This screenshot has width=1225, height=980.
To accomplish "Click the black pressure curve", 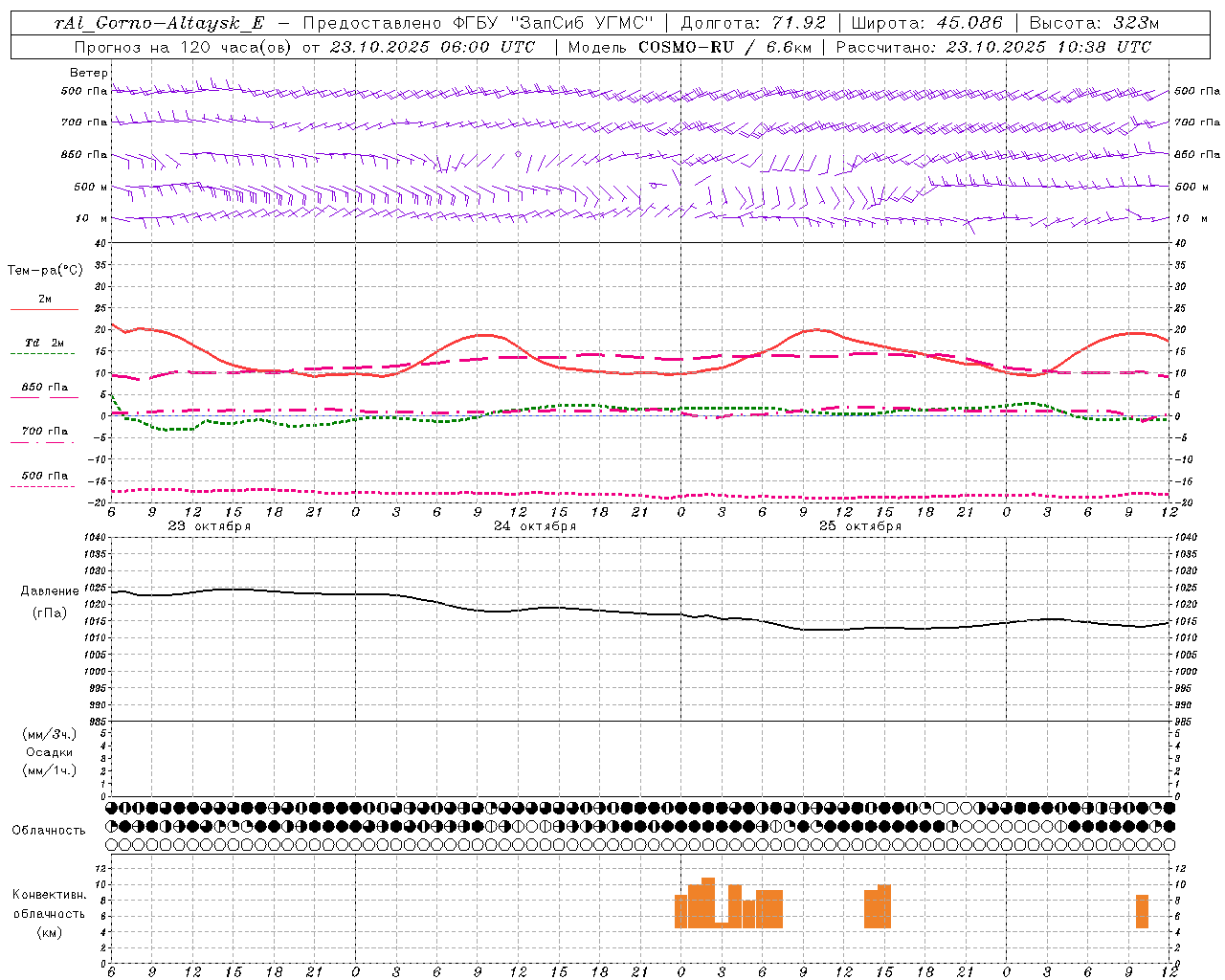I will pyautogui.click(x=641, y=612).
